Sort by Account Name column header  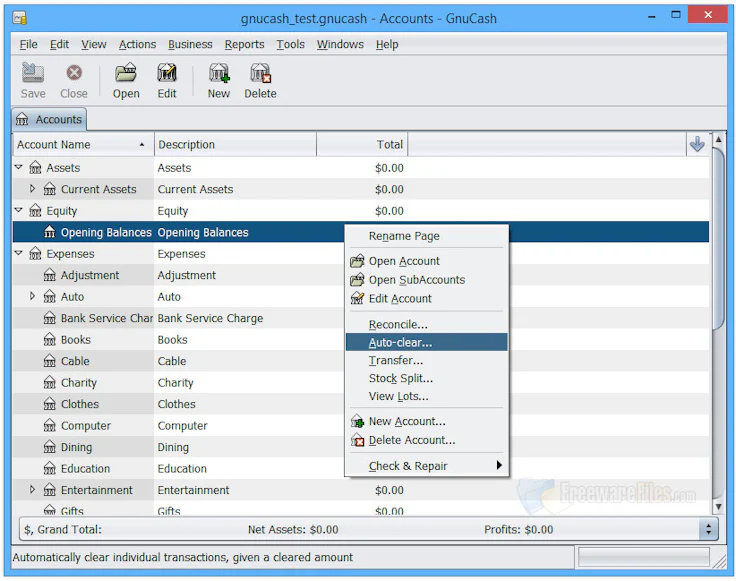pyautogui.click(x=84, y=145)
